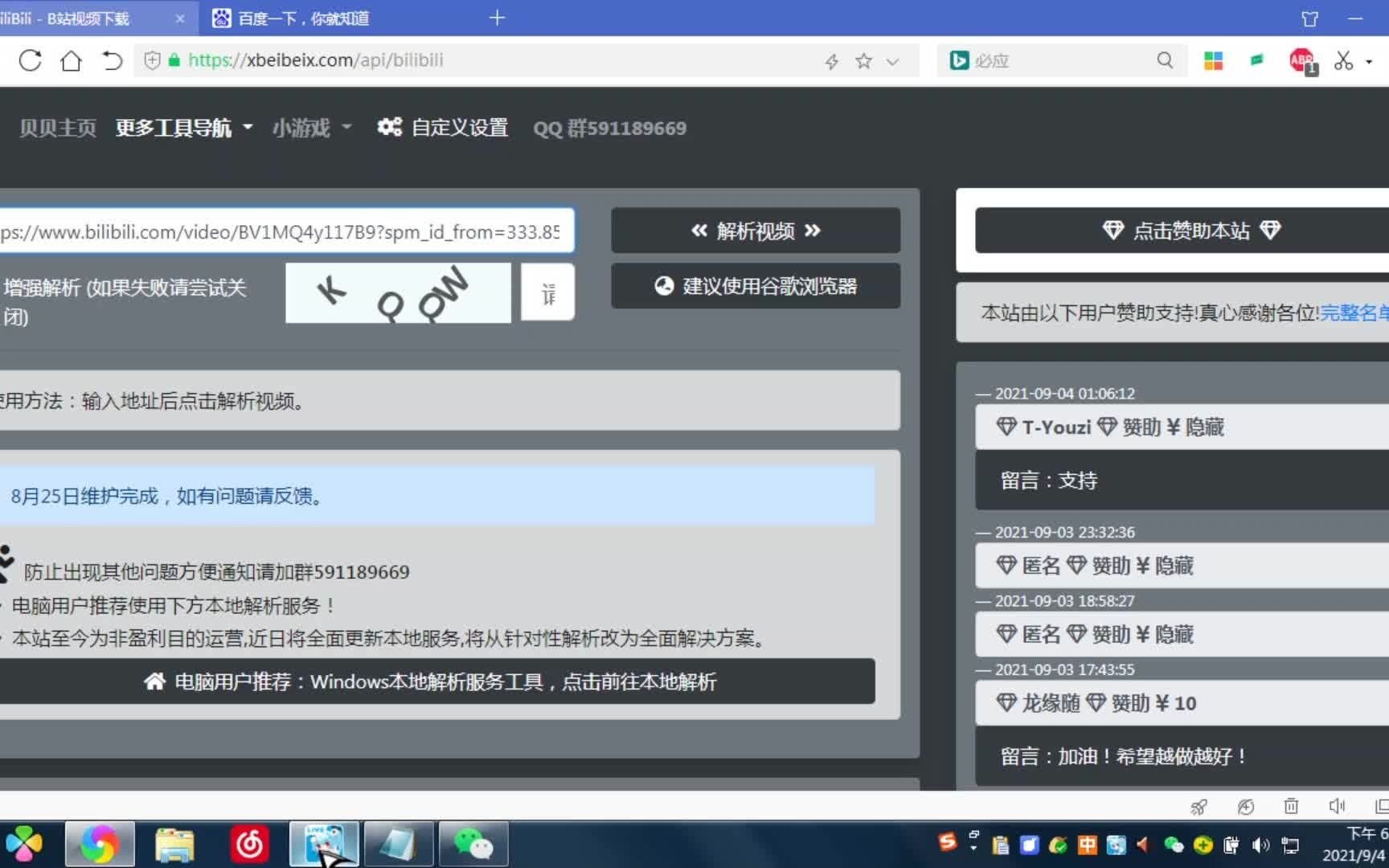The height and width of the screenshot is (868, 1389).
Task: Open a new browser tab
Action: (x=497, y=18)
